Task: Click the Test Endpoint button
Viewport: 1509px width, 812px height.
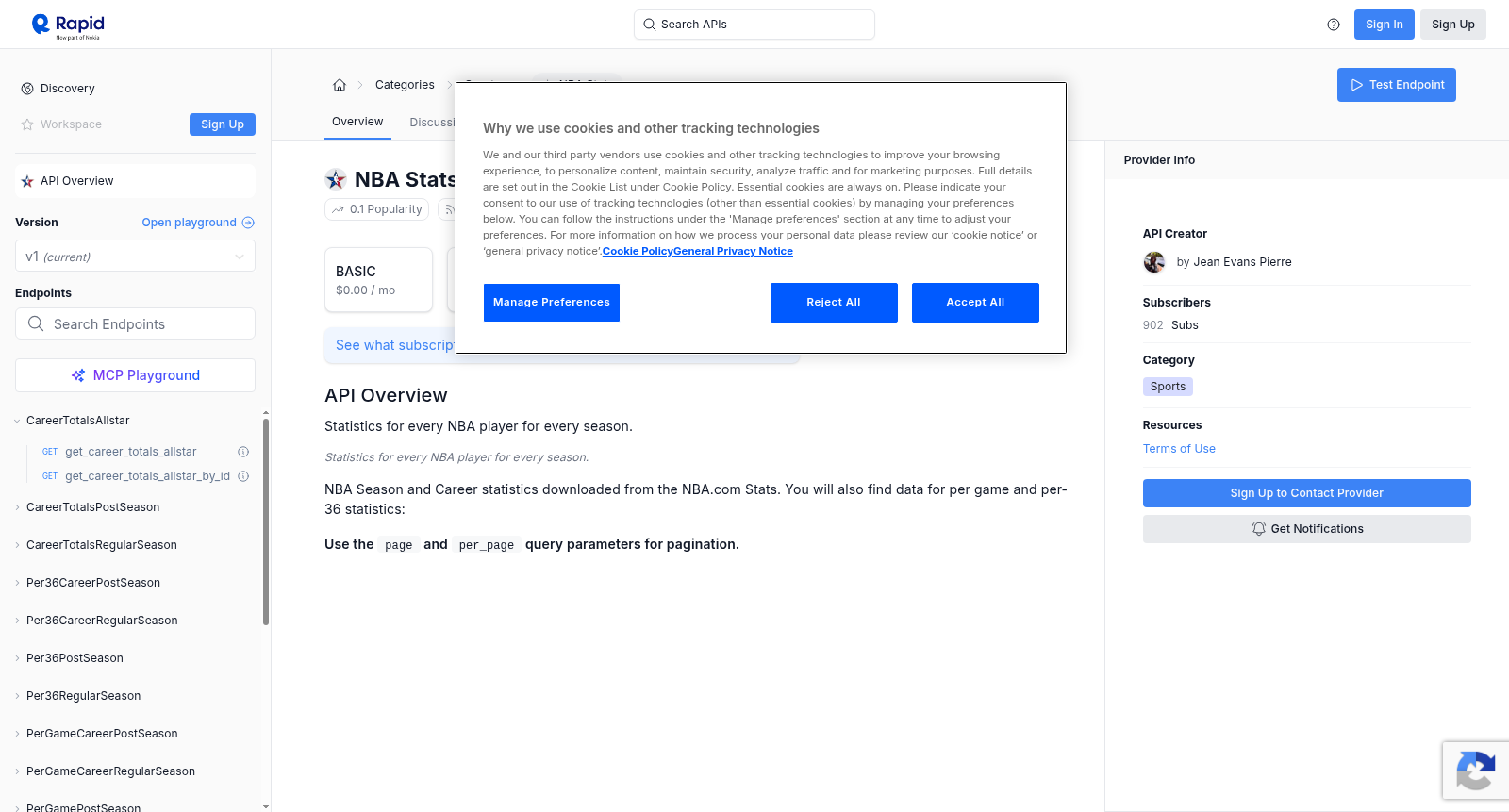Action: (x=1397, y=85)
